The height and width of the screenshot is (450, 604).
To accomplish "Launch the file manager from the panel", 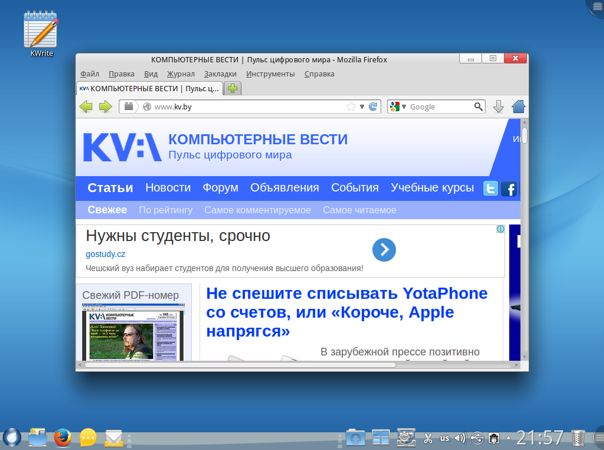I will [37, 438].
